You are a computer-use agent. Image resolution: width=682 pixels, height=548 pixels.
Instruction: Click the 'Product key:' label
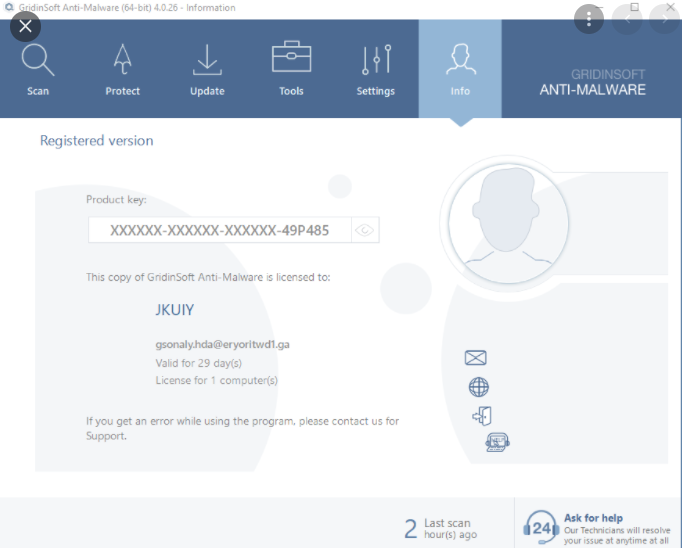pos(116,200)
